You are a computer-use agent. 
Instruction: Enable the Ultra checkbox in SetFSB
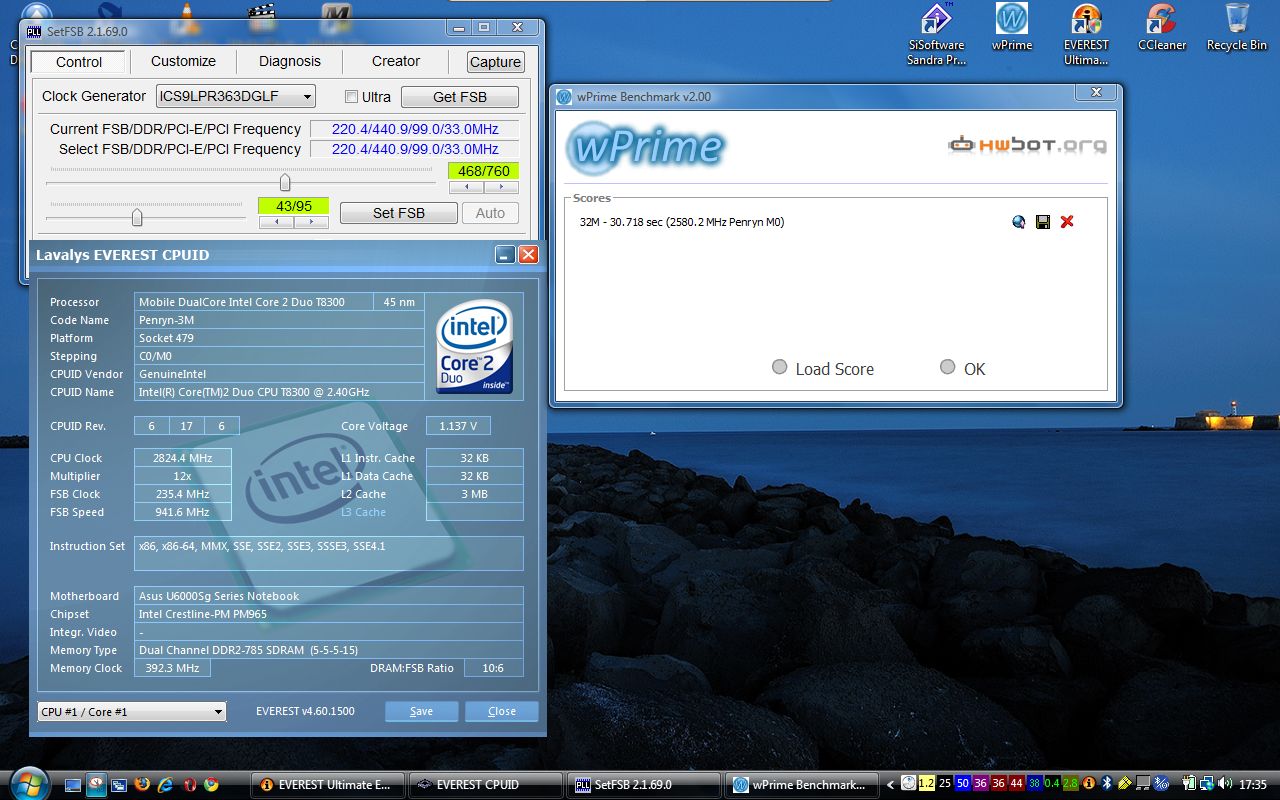pyautogui.click(x=351, y=97)
